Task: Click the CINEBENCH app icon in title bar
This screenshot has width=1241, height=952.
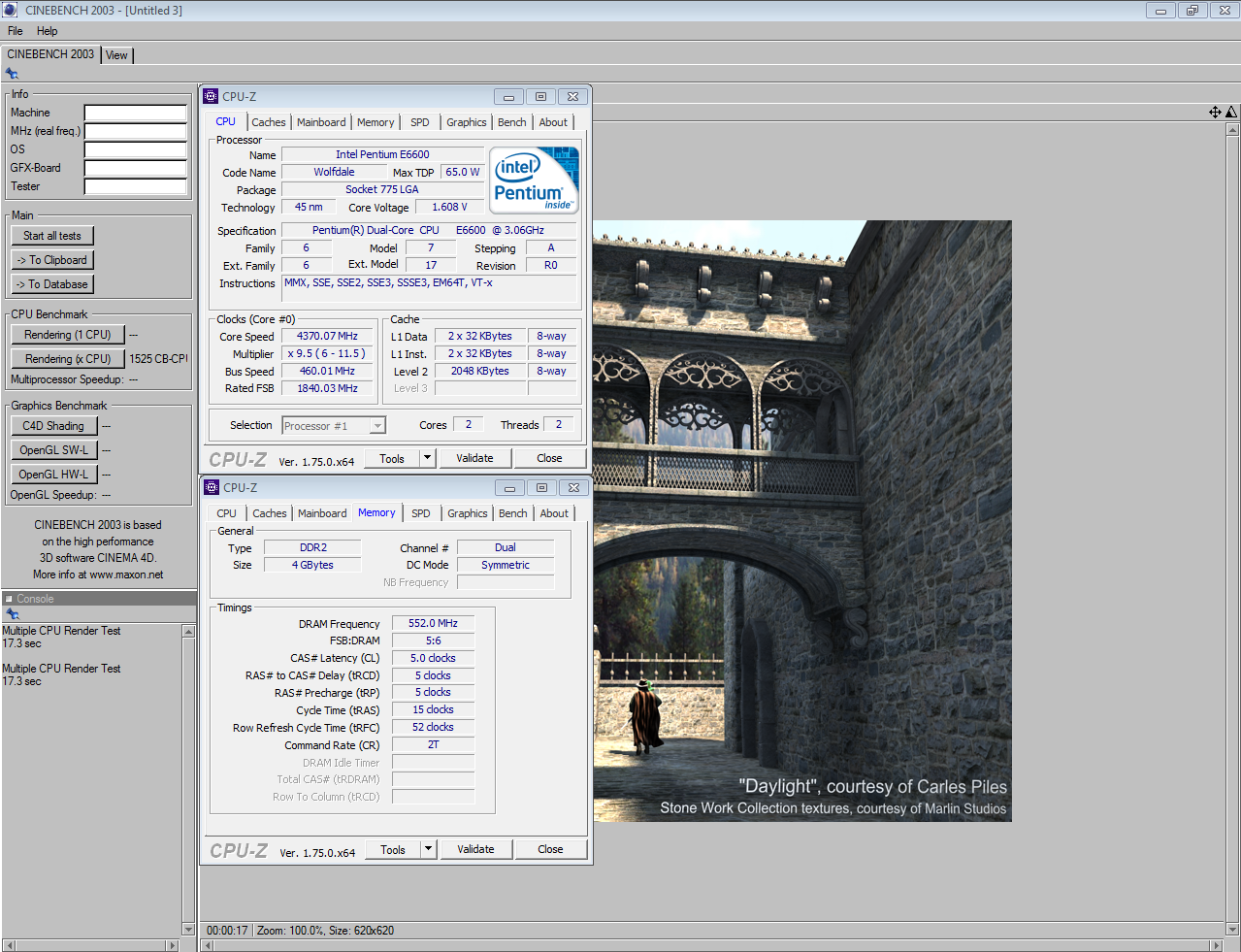Action: pos(11,10)
